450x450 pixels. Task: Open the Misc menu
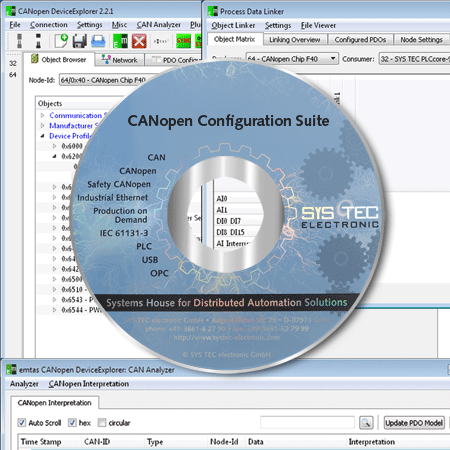pyautogui.click(x=119, y=25)
